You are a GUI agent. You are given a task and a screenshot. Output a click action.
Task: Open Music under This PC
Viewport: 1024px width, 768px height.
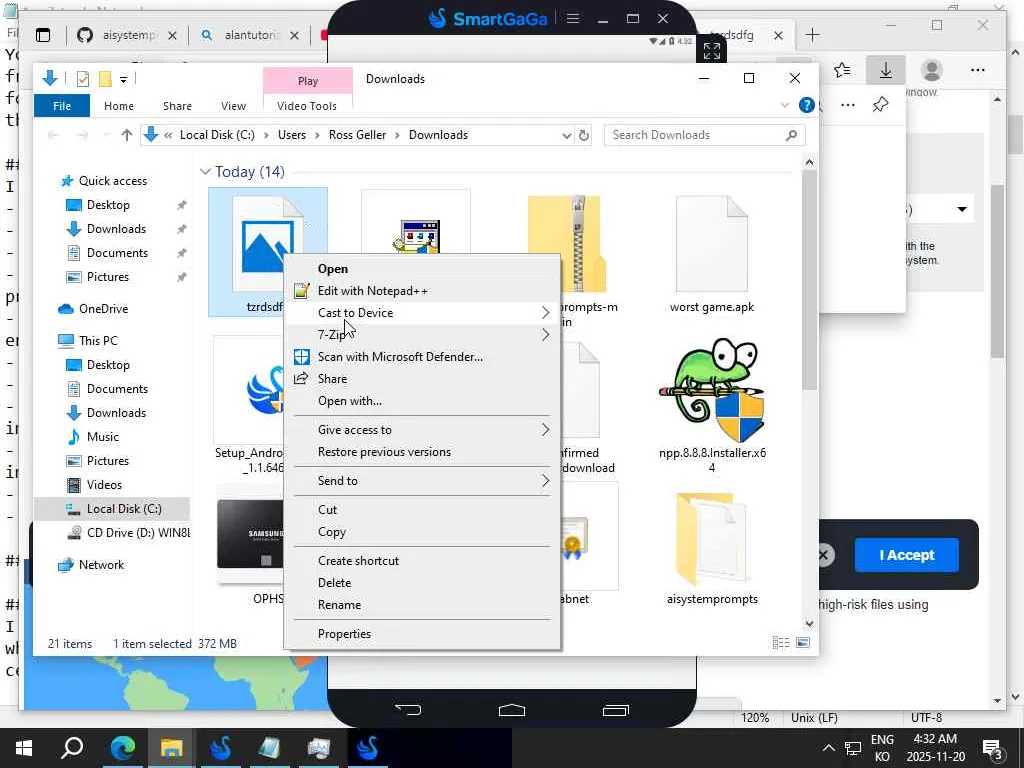pos(103,437)
